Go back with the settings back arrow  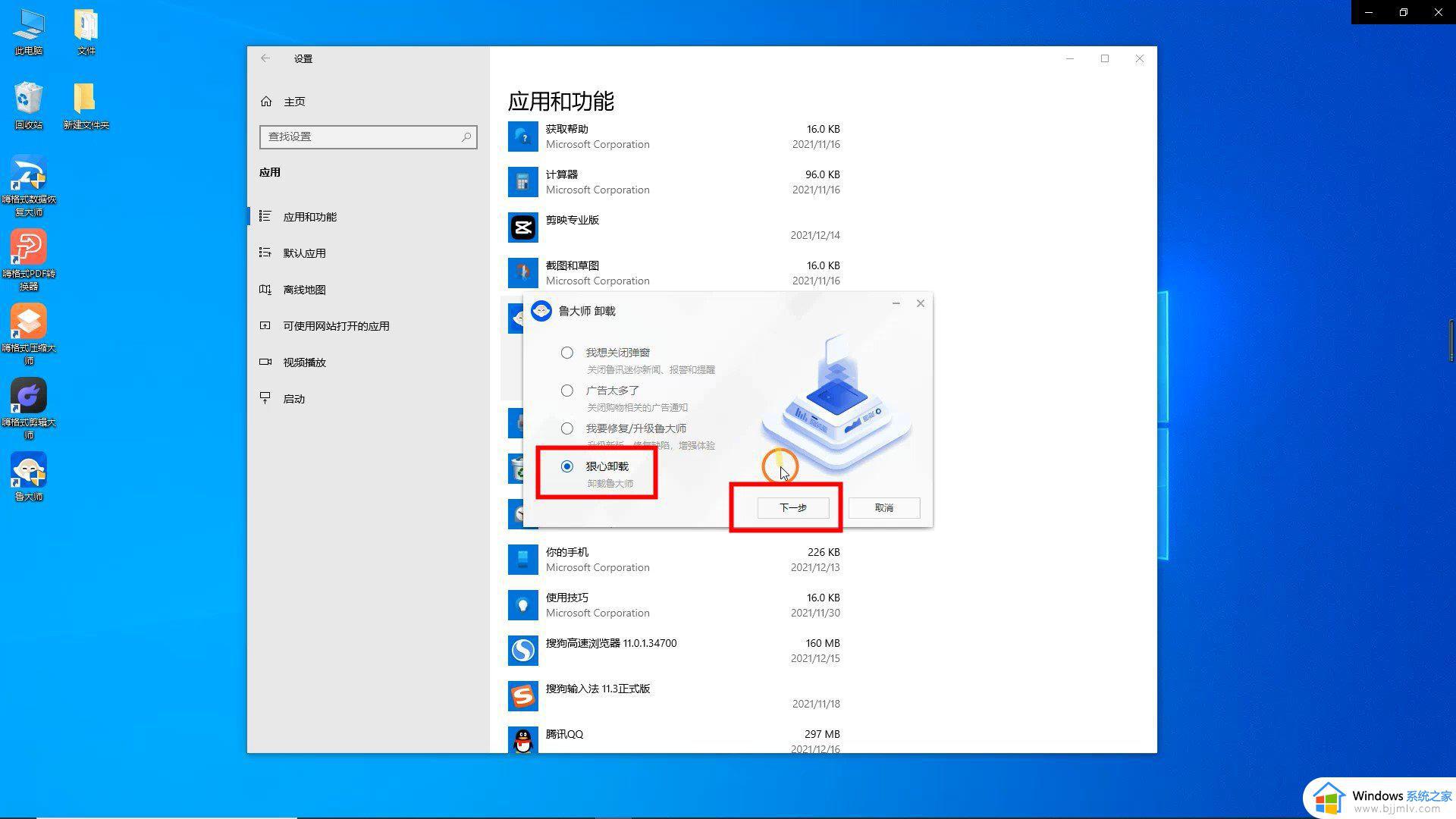pyautogui.click(x=265, y=58)
